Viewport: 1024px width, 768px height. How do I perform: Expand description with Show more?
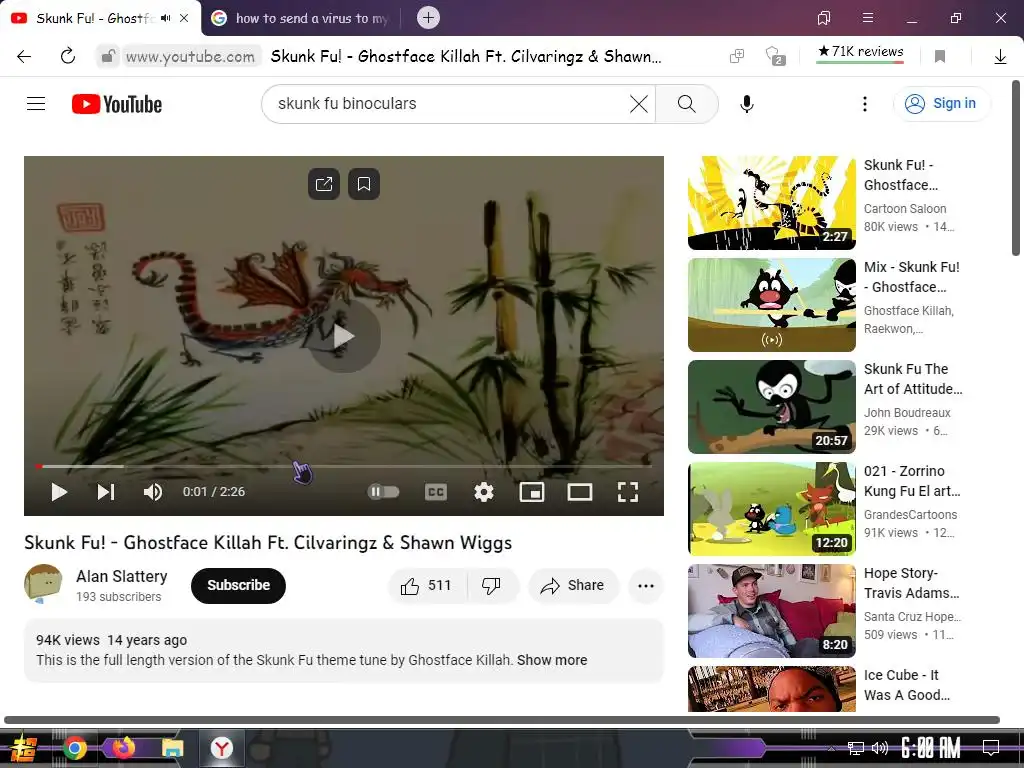pos(552,660)
